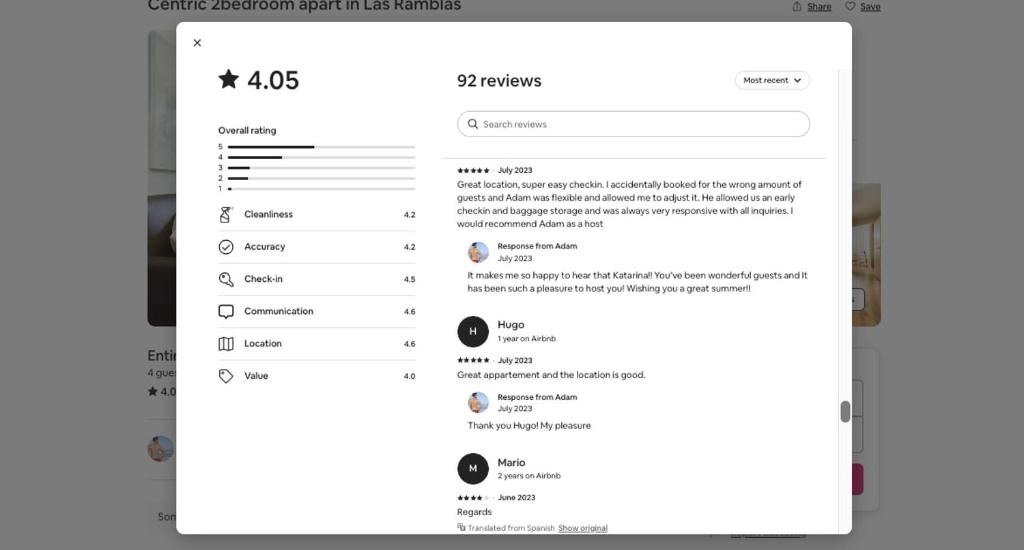Click Adam's host photo in Hugo response
This screenshot has height=550, width=1024.
click(x=478, y=402)
